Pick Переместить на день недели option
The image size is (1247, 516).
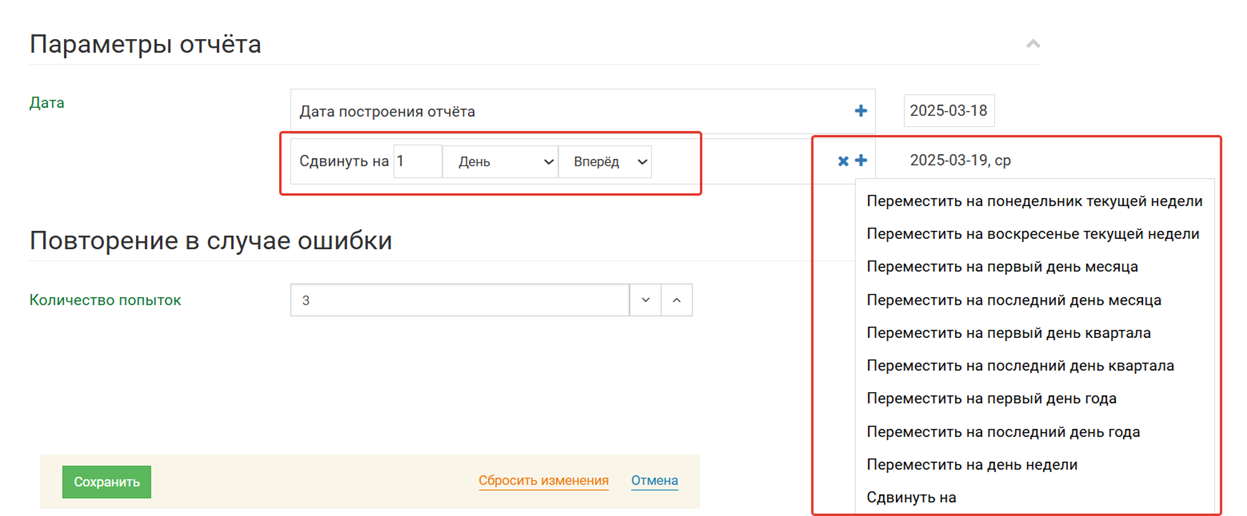pyautogui.click(x=972, y=465)
